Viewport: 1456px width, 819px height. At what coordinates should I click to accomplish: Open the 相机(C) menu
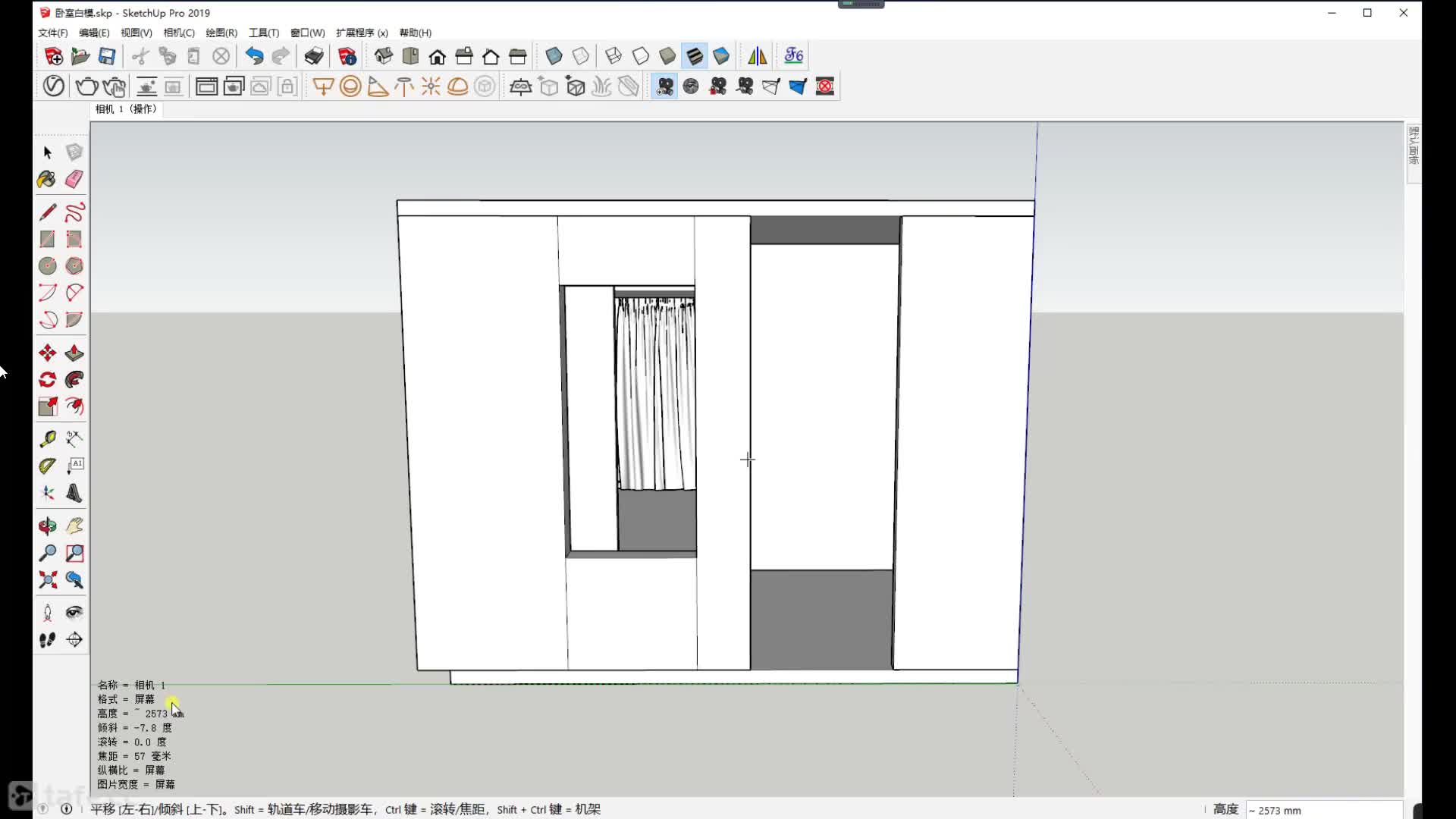[x=179, y=33]
